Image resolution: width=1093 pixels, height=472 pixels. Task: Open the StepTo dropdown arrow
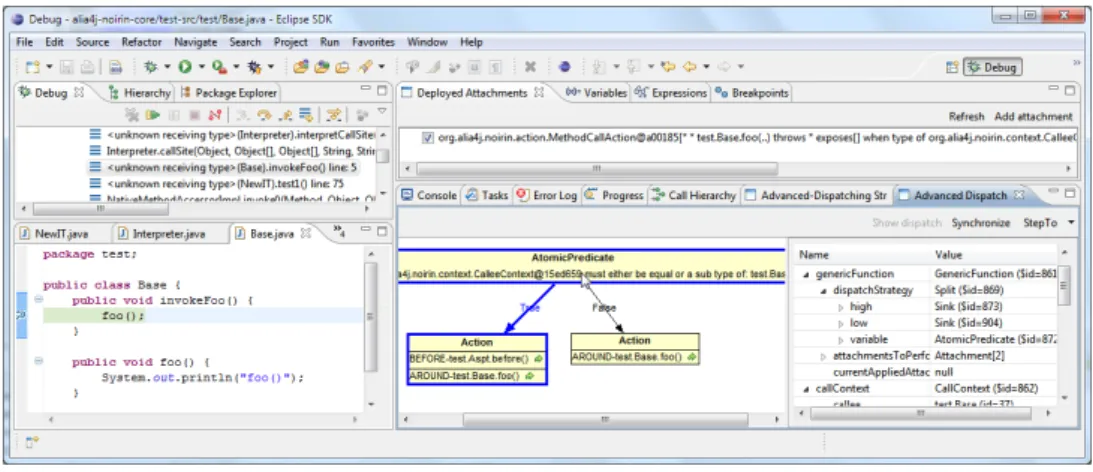1070,223
